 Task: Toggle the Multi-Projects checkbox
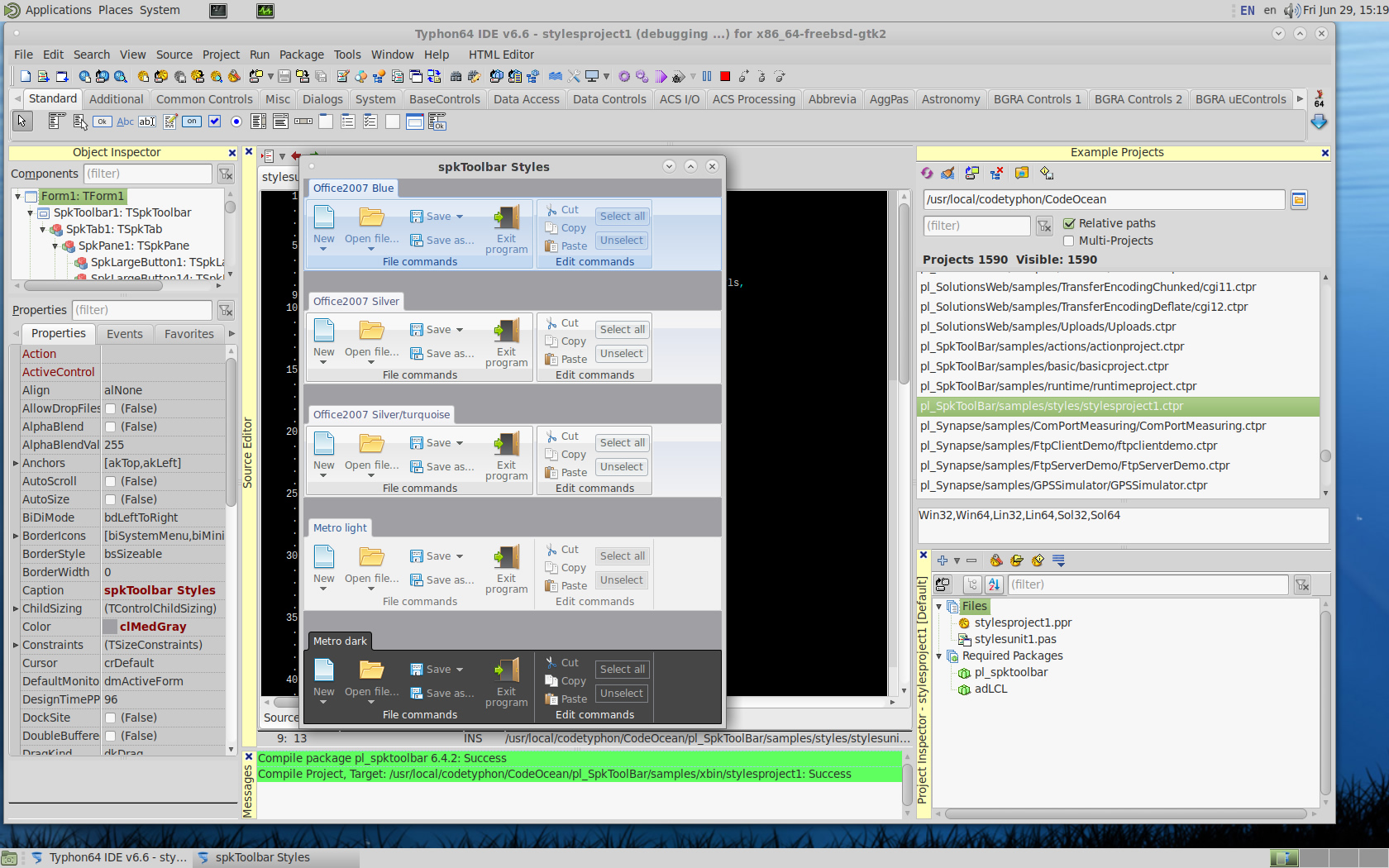(x=1069, y=241)
